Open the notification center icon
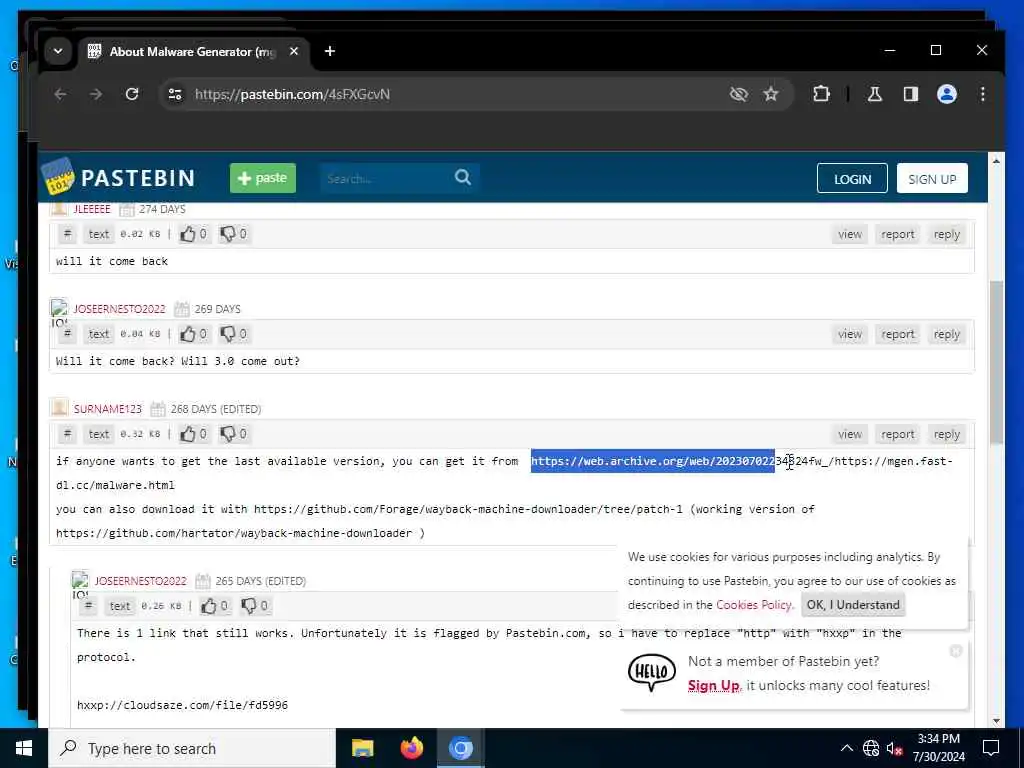1024x768 pixels. 991,748
